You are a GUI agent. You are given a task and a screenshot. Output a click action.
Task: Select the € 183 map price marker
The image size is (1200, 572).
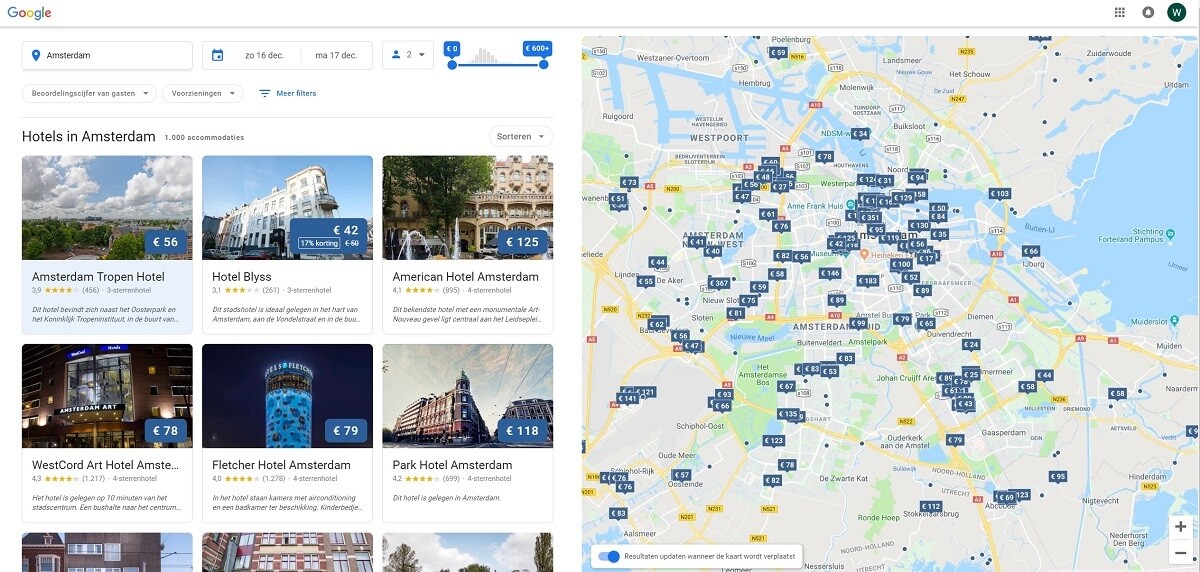pyautogui.click(x=868, y=281)
